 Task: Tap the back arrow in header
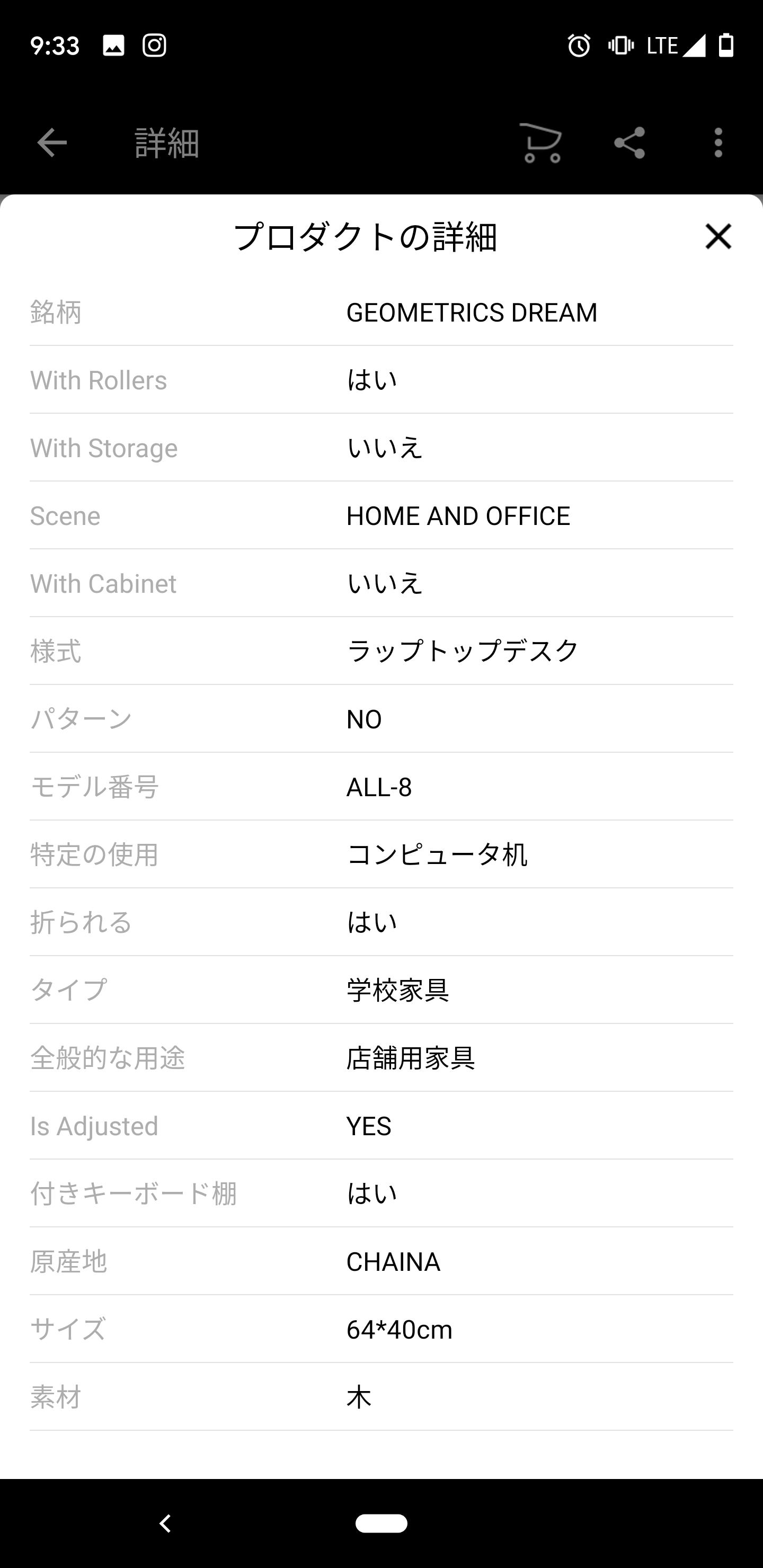click(x=52, y=143)
